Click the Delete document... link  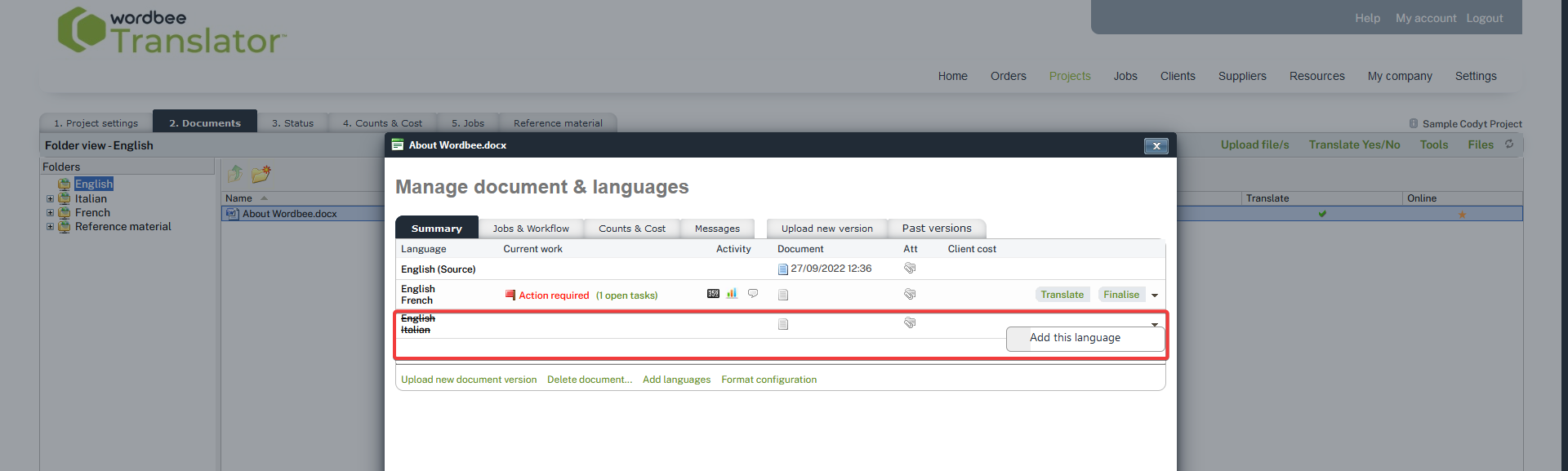point(590,380)
